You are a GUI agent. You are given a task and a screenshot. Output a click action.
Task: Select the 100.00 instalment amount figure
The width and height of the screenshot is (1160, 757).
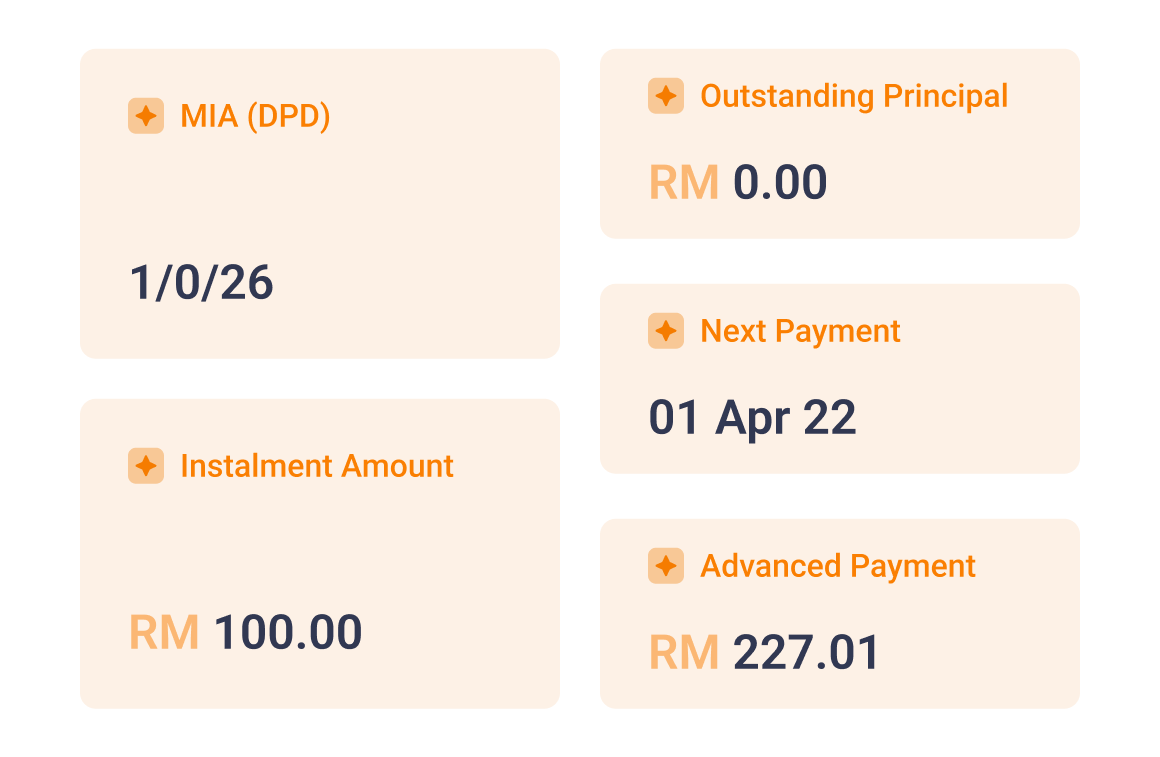288,633
